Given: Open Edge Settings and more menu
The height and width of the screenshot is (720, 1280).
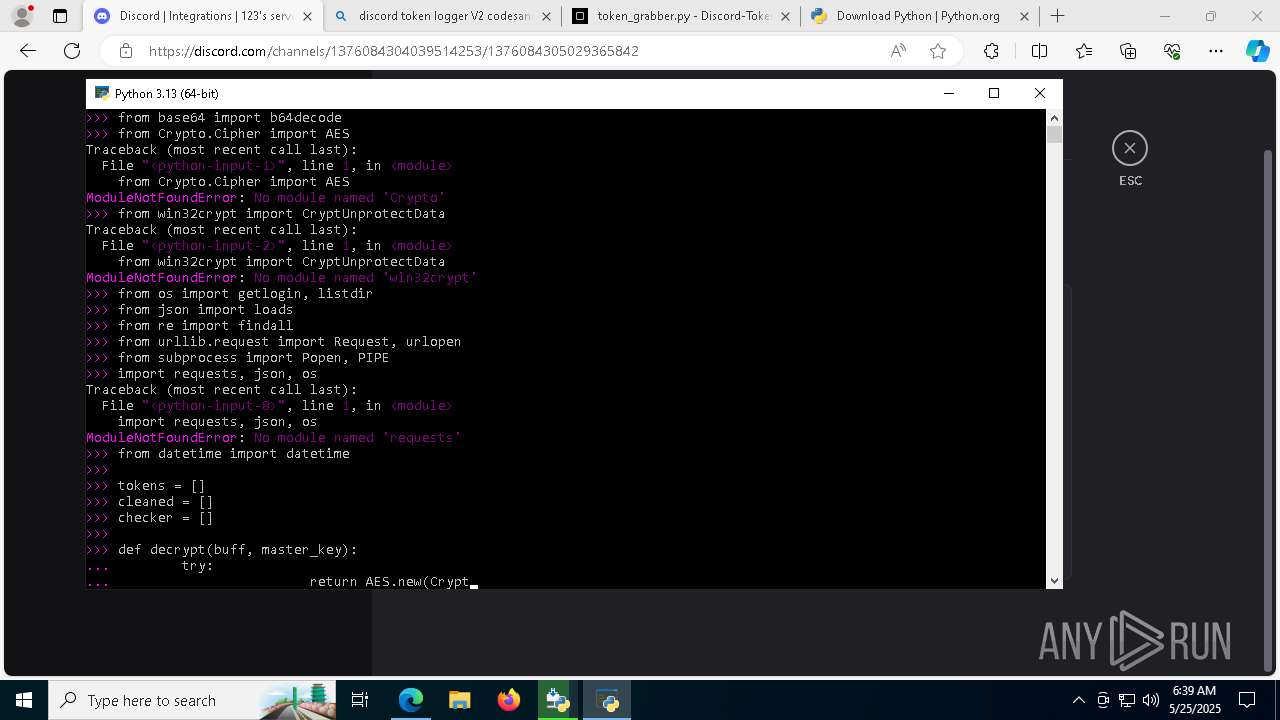Looking at the screenshot, I should pos(1216,51).
